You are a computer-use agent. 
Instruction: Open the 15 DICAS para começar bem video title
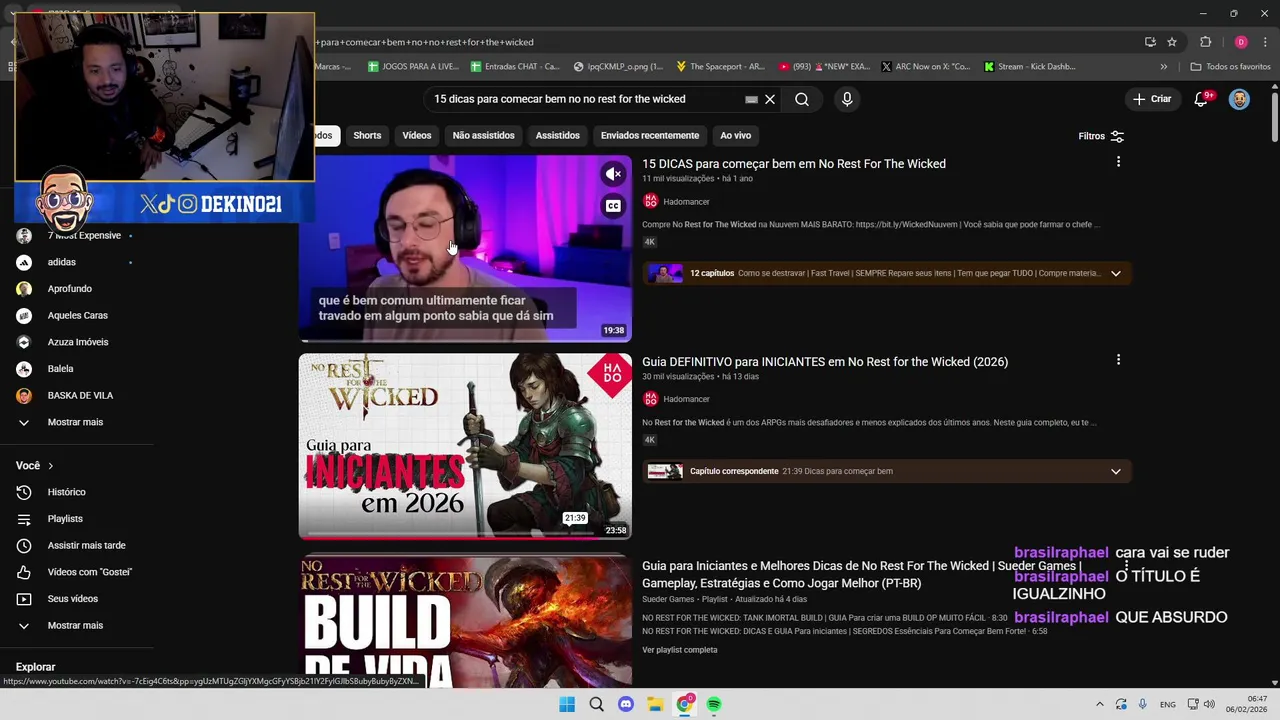(x=794, y=164)
